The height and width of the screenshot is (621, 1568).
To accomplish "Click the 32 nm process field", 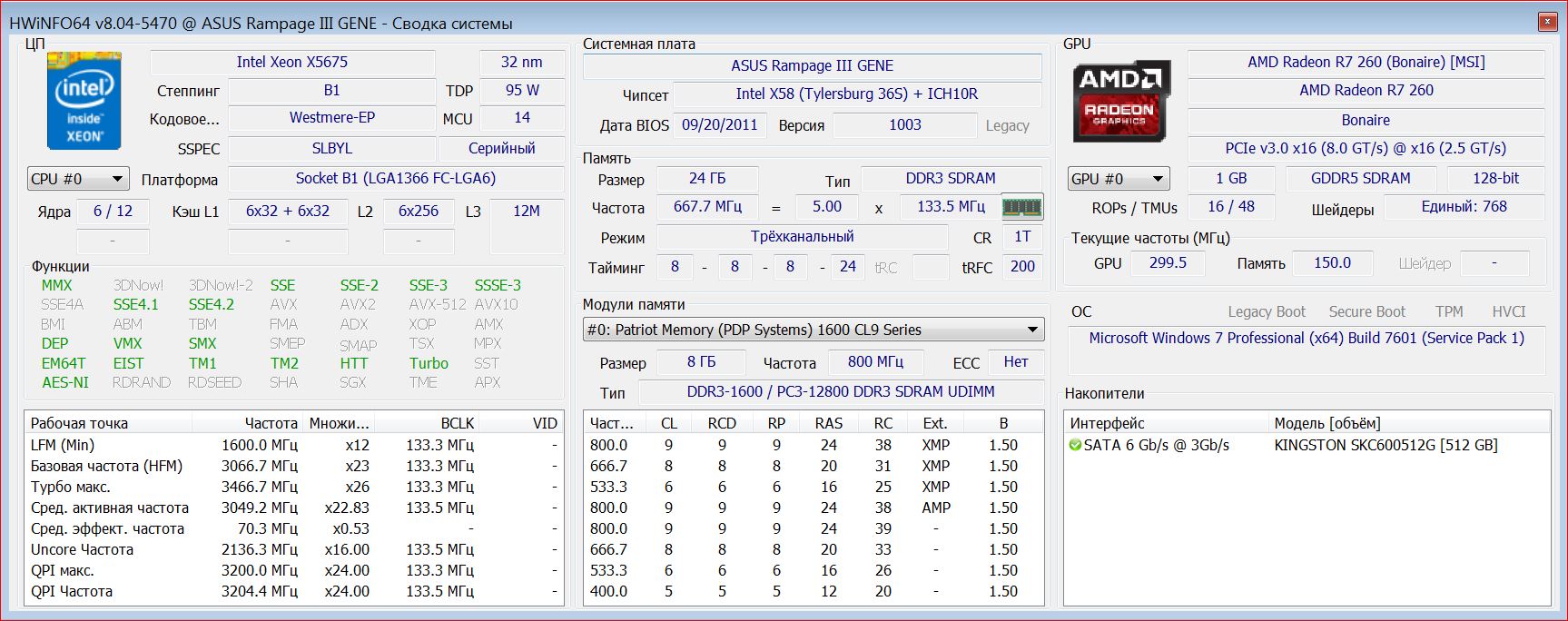I will coord(522,62).
